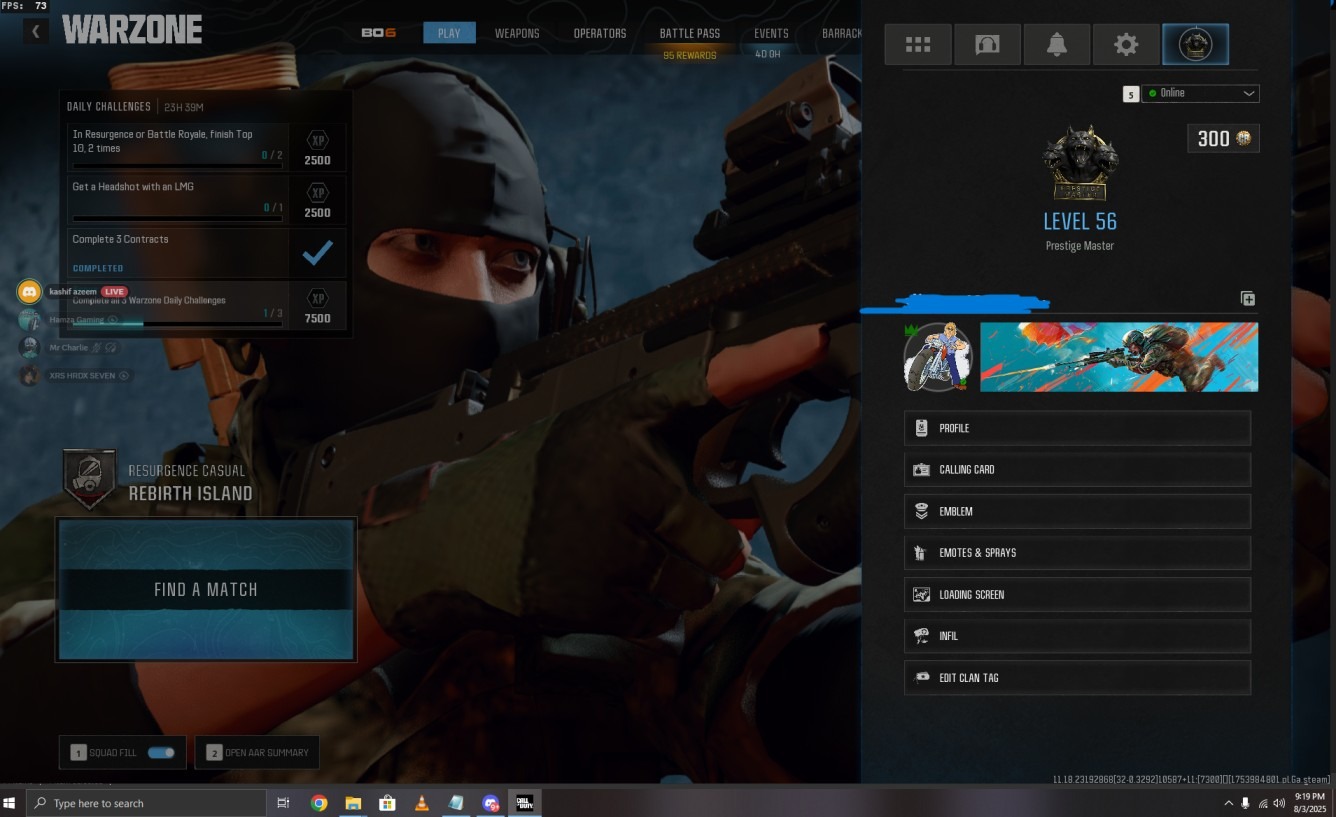Switch to the BO6 tab
The image size is (1336, 817).
pos(379,33)
